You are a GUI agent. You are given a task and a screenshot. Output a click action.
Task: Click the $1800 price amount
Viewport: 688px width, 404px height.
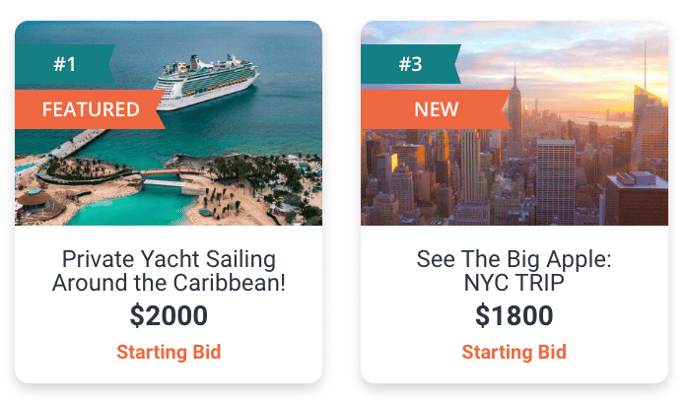tap(514, 317)
